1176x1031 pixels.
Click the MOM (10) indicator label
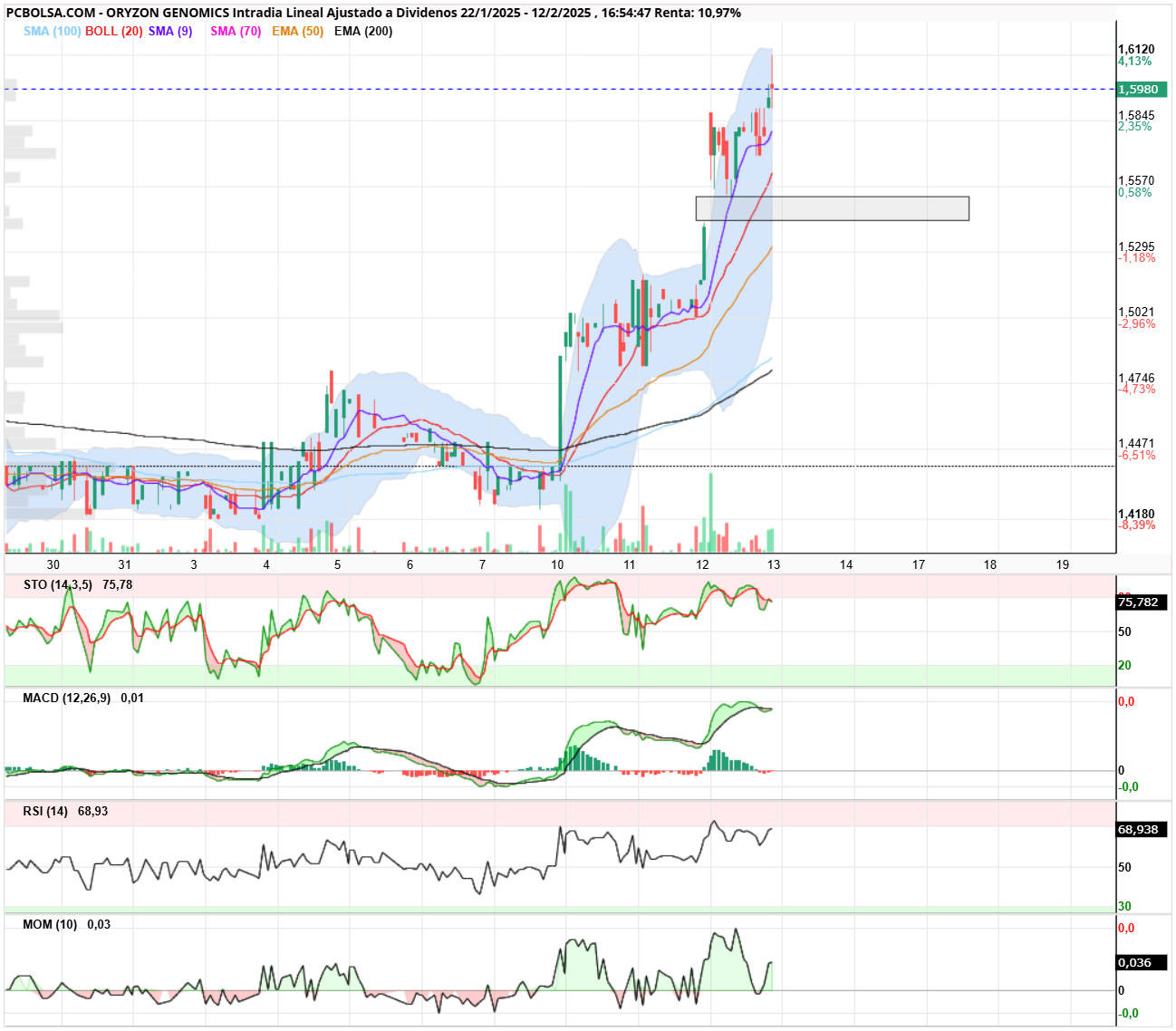click(50, 924)
